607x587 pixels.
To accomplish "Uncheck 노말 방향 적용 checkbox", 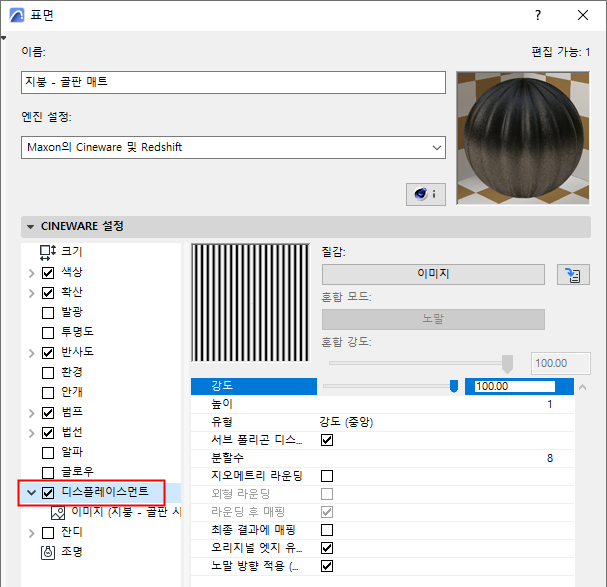I will (327, 566).
